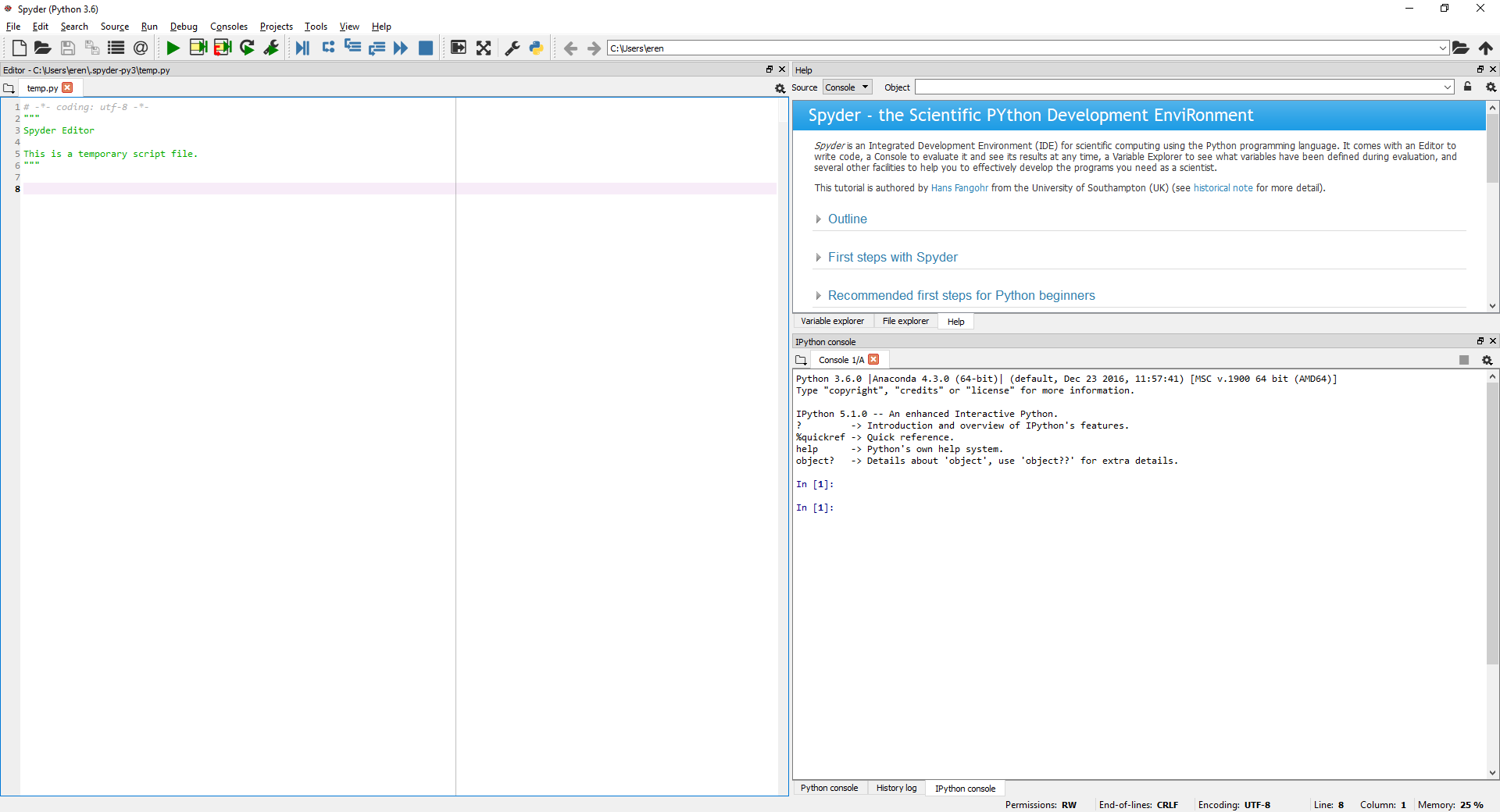Create a new file via toolbar icon
This screenshot has width=1500, height=812.
coord(20,48)
